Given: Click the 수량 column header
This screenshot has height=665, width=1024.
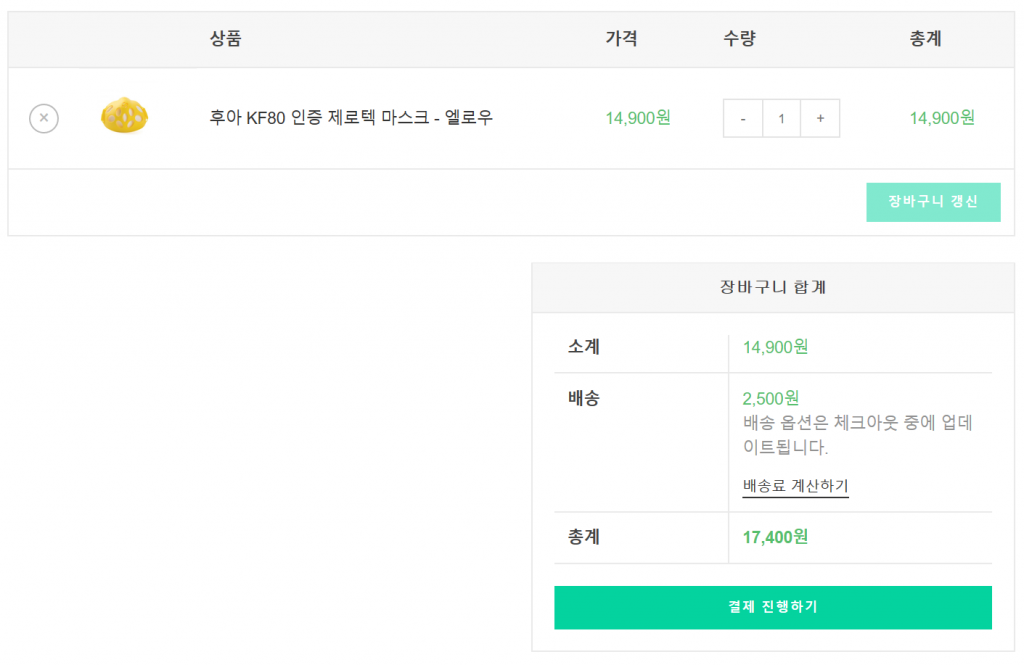Looking at the screenshot, I should (739, 39).
